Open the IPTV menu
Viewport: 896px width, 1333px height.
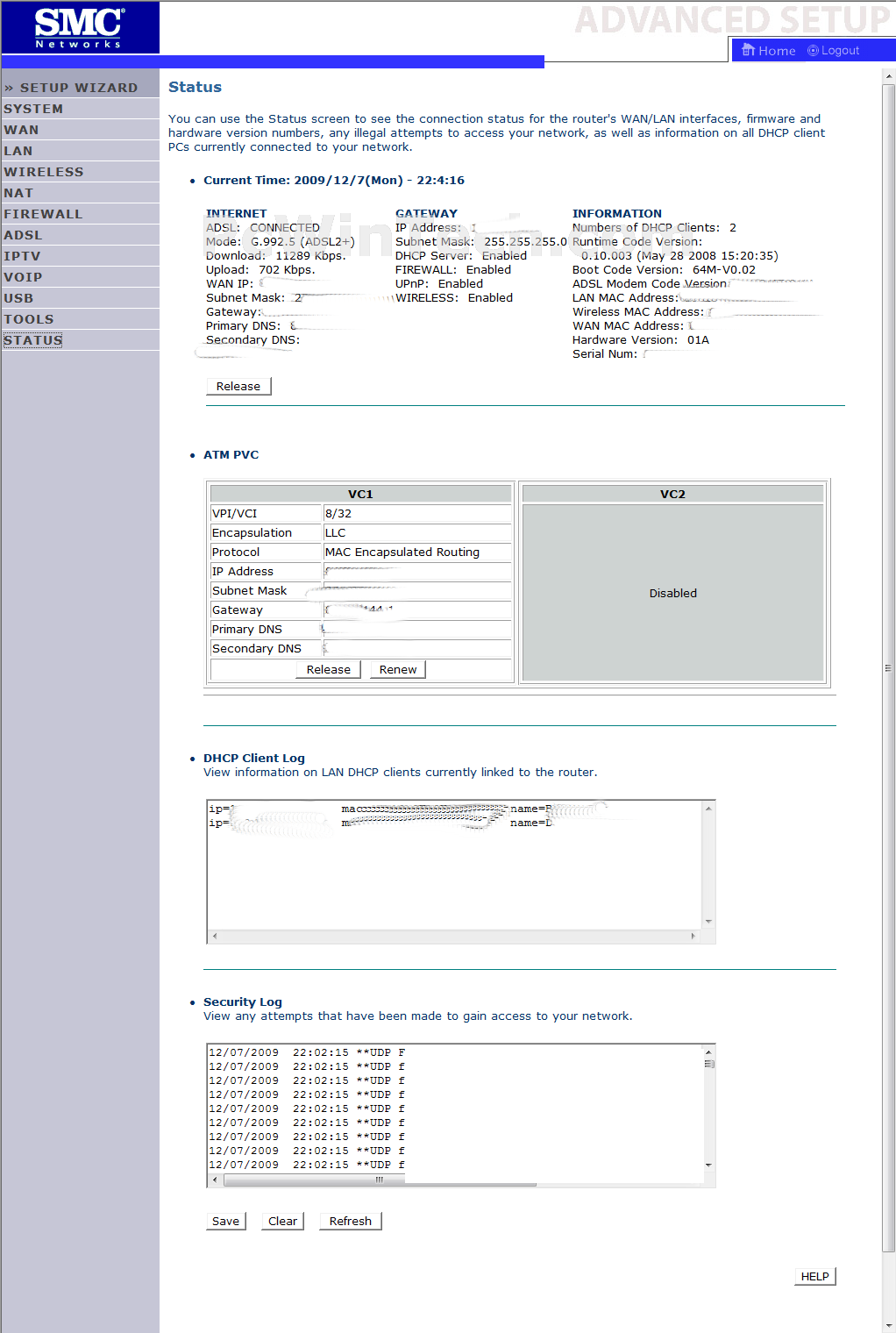tap(22, 256)
